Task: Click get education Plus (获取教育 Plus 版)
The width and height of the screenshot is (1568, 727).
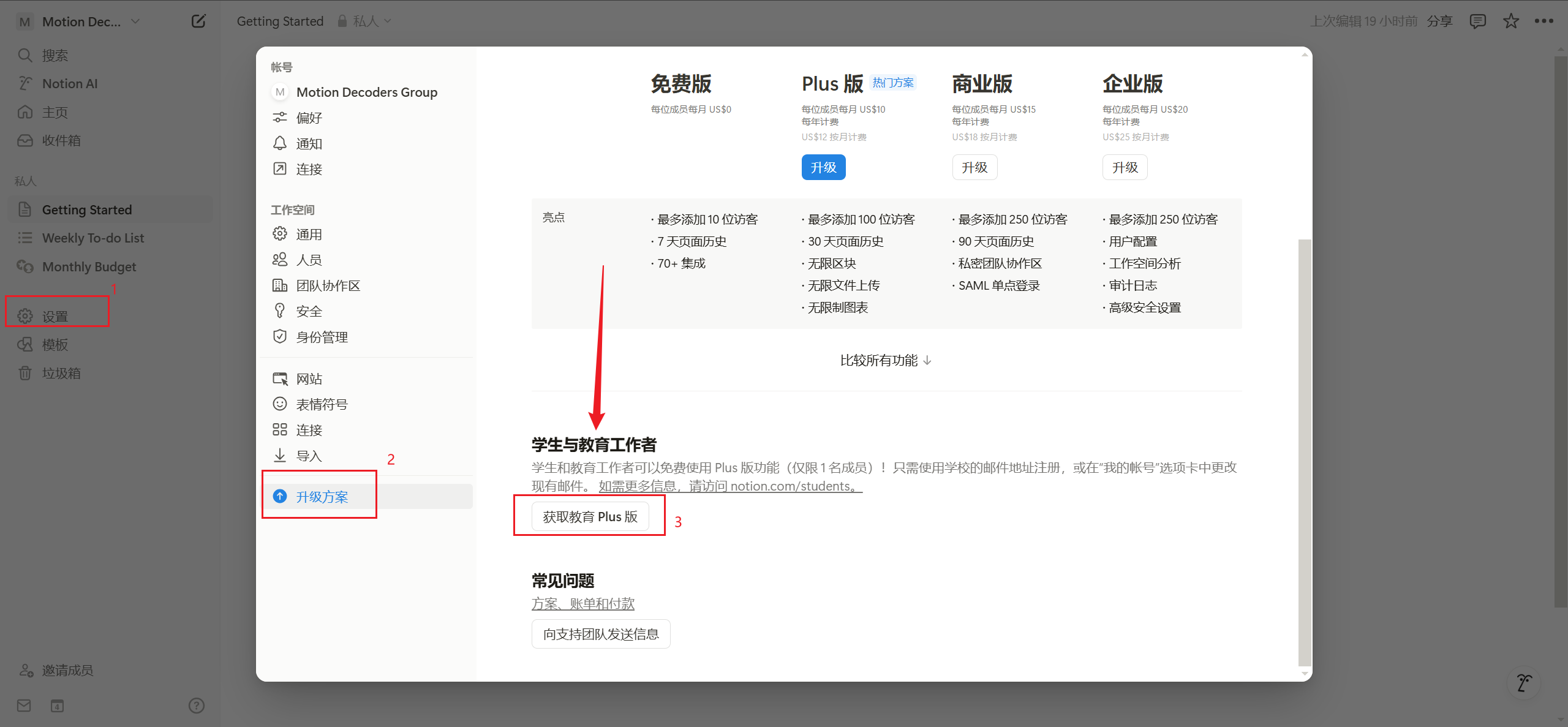Action: (x=590, y=516)
